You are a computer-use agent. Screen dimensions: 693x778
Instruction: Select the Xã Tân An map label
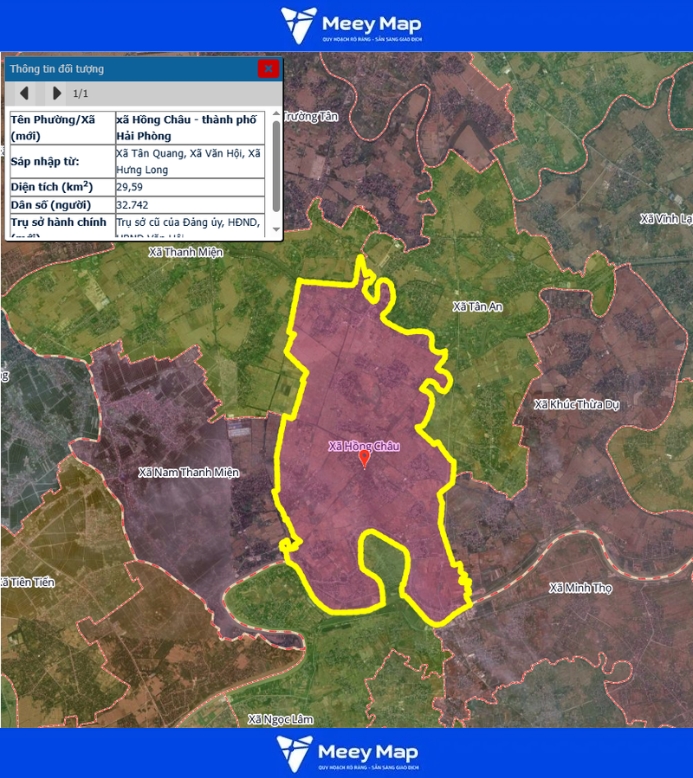(x=477, y=307)
